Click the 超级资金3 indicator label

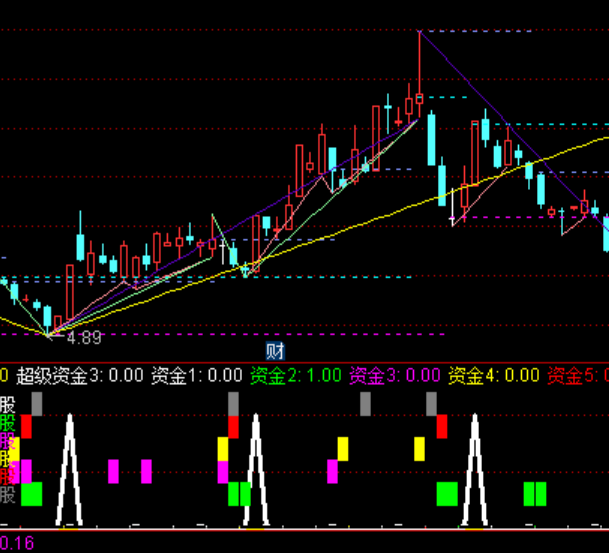point(72,376)
